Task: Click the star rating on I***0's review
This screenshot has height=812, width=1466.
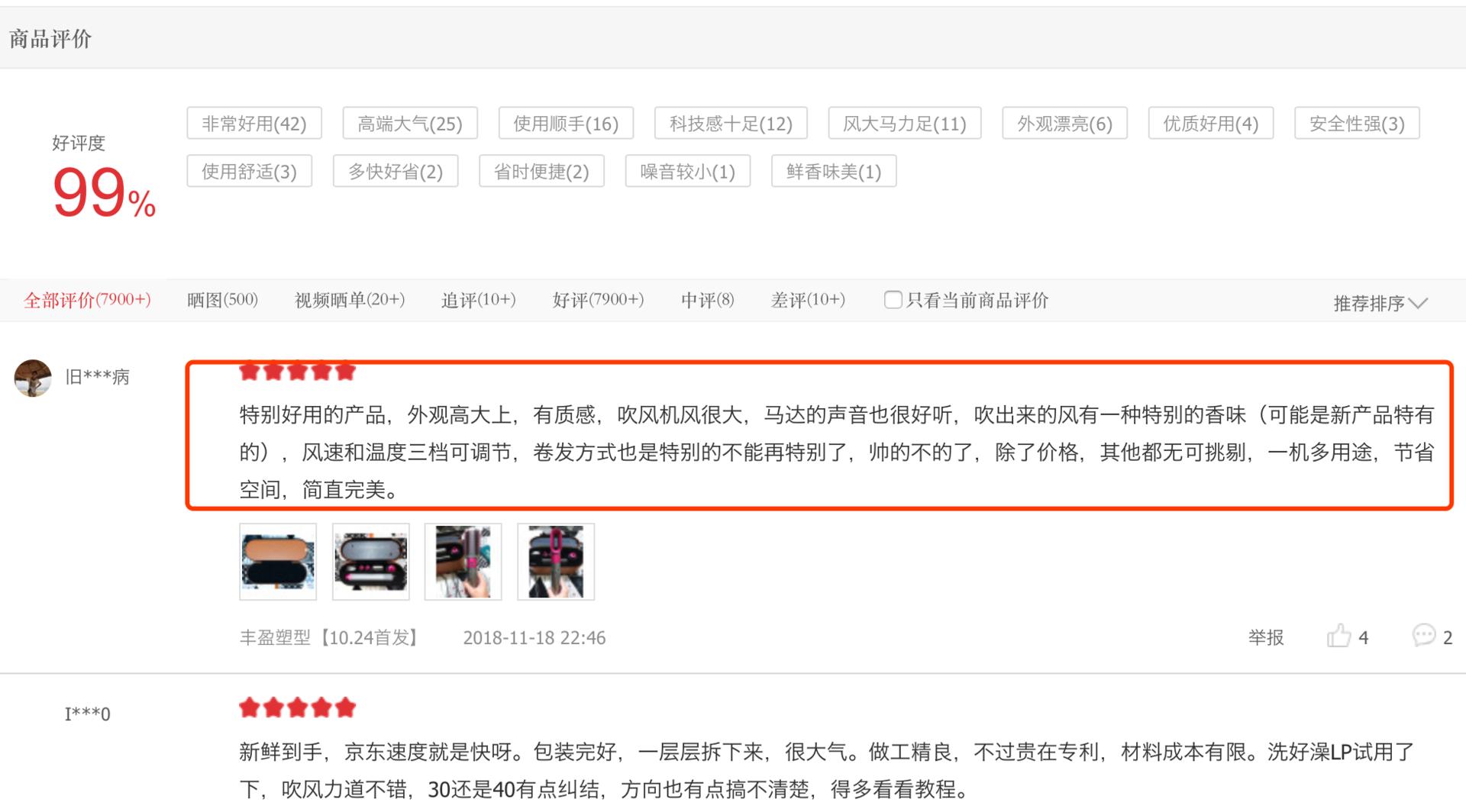Action: pyautogui.click(x=297, y=708)
